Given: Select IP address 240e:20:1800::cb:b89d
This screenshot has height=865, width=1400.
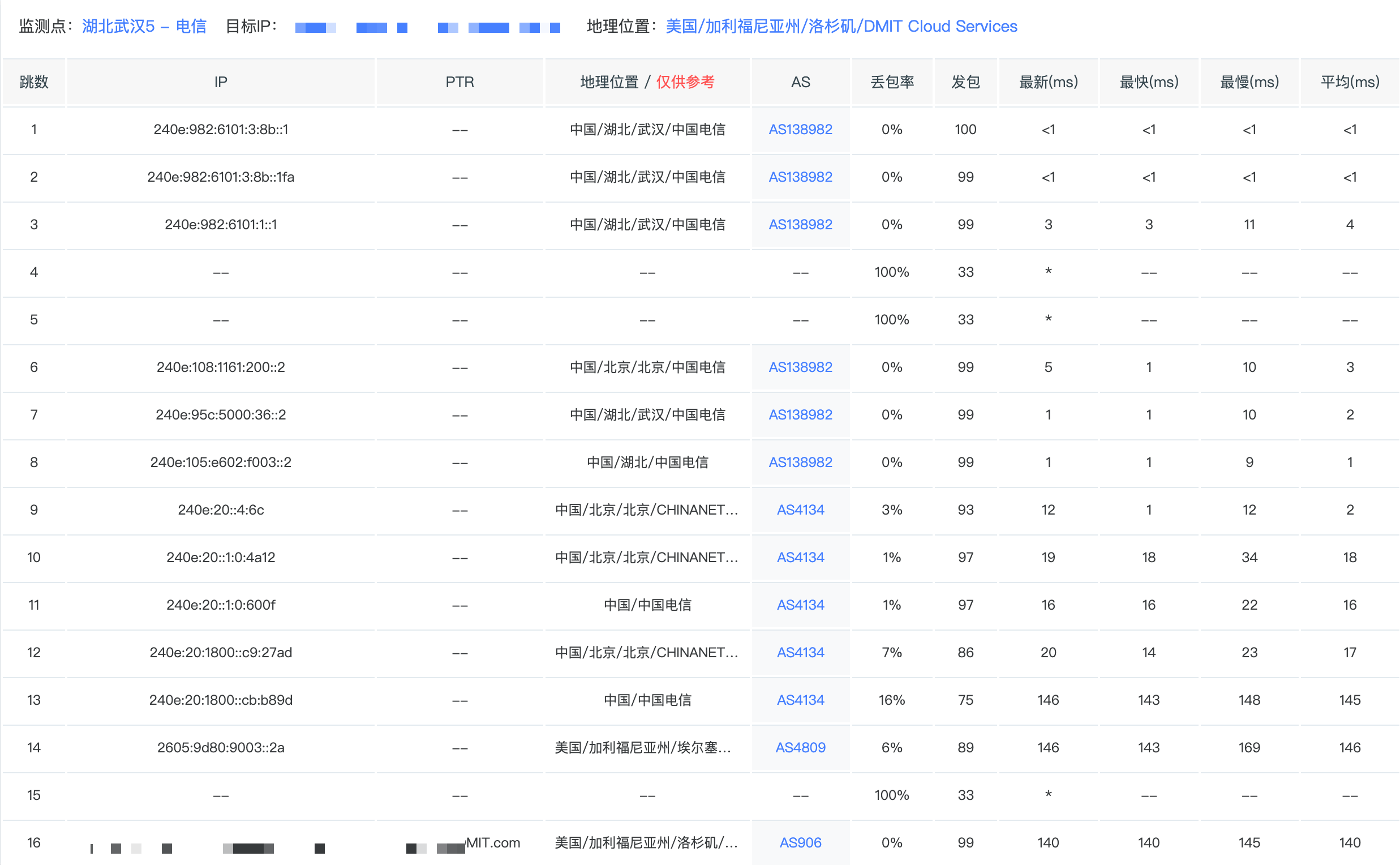Looking at the screenshot, I should click(x=221, y=700).
